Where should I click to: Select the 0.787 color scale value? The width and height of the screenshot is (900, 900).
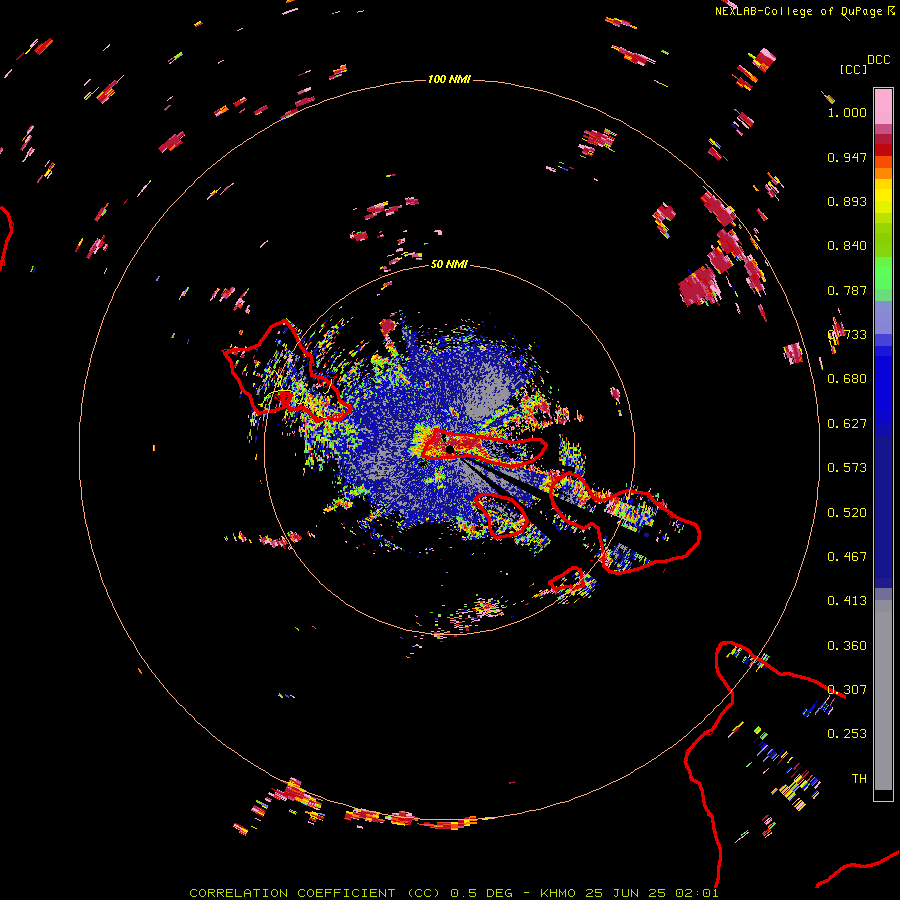[847, 290]
